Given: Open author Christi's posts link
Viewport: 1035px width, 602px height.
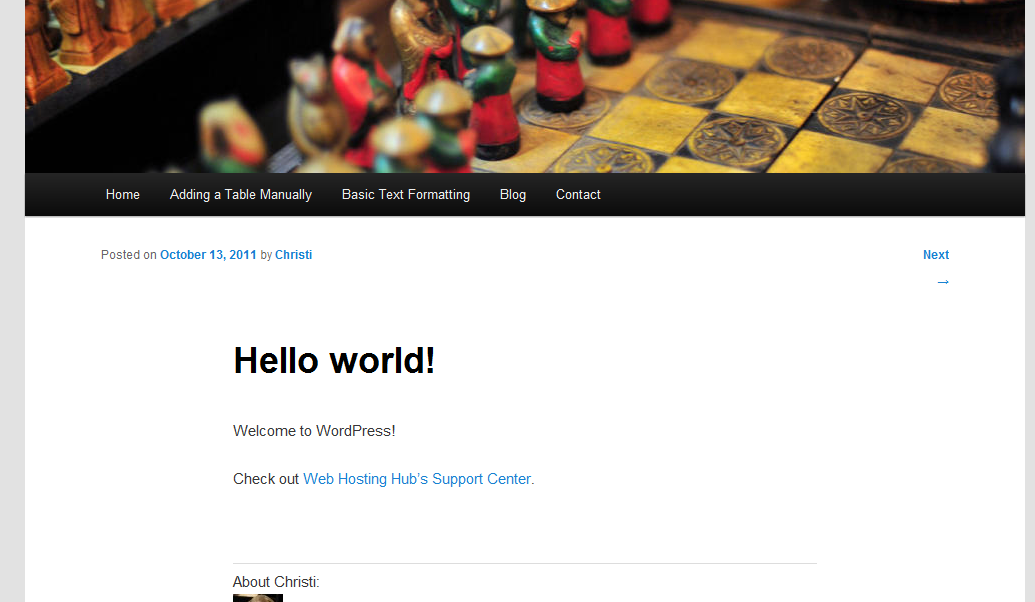Looking at the screenshot, I should 293,255.
